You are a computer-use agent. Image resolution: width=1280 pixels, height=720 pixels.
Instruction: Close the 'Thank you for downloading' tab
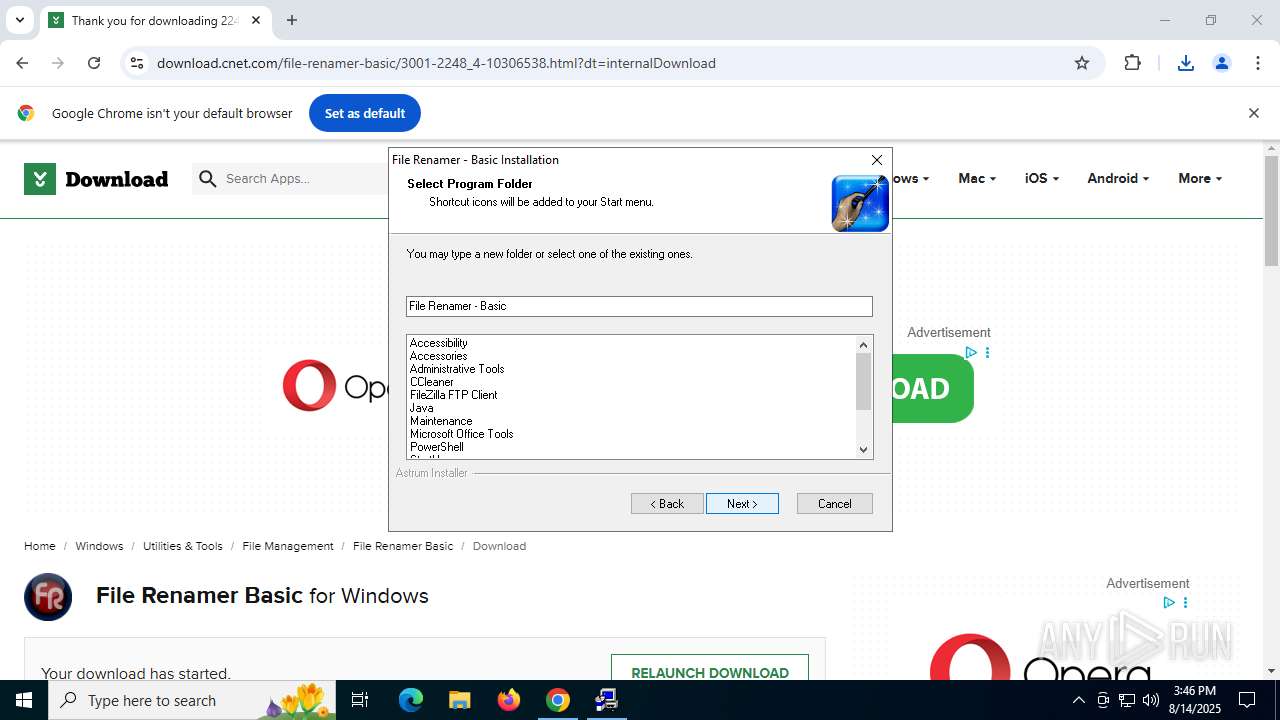coord(256,20)
